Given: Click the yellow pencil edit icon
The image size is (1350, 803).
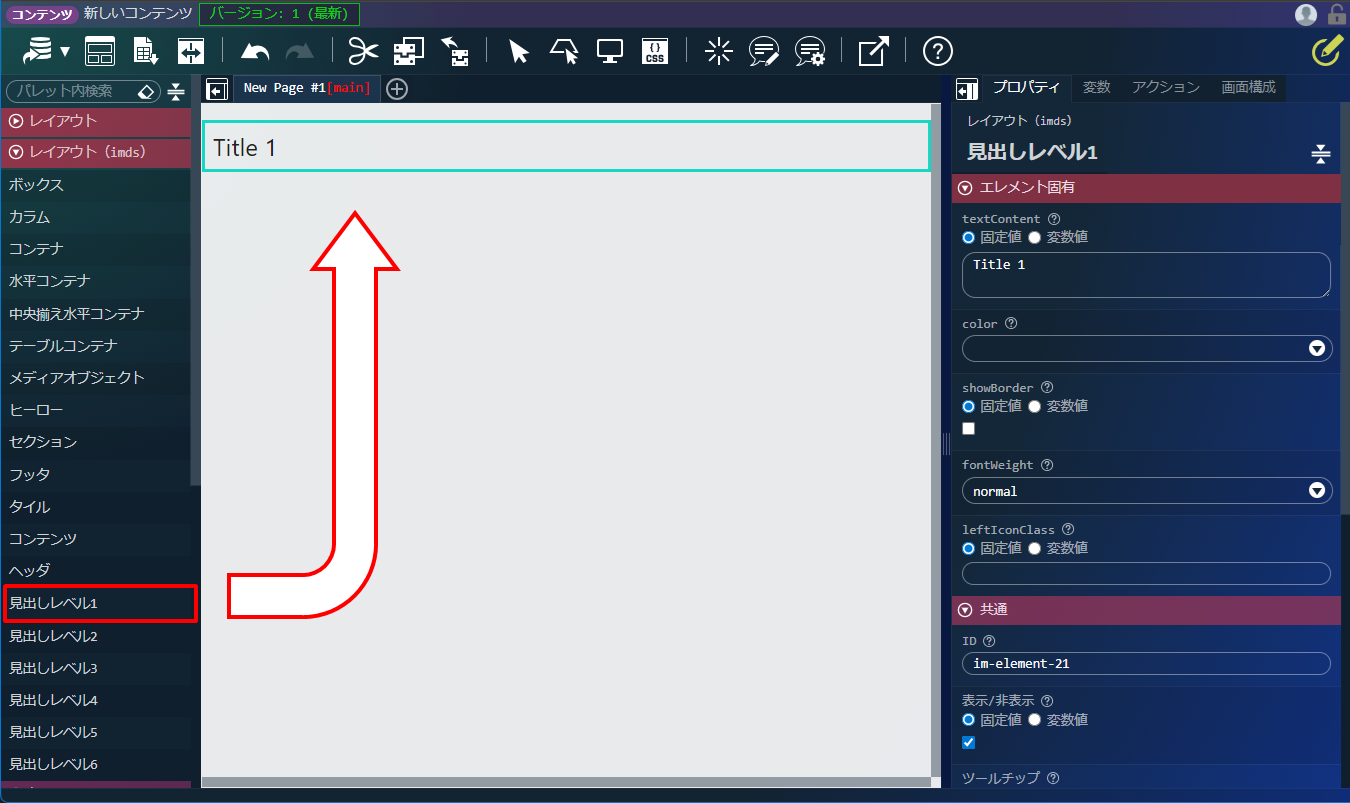Looking at the screenshot, I should (x=1327, y=51).
